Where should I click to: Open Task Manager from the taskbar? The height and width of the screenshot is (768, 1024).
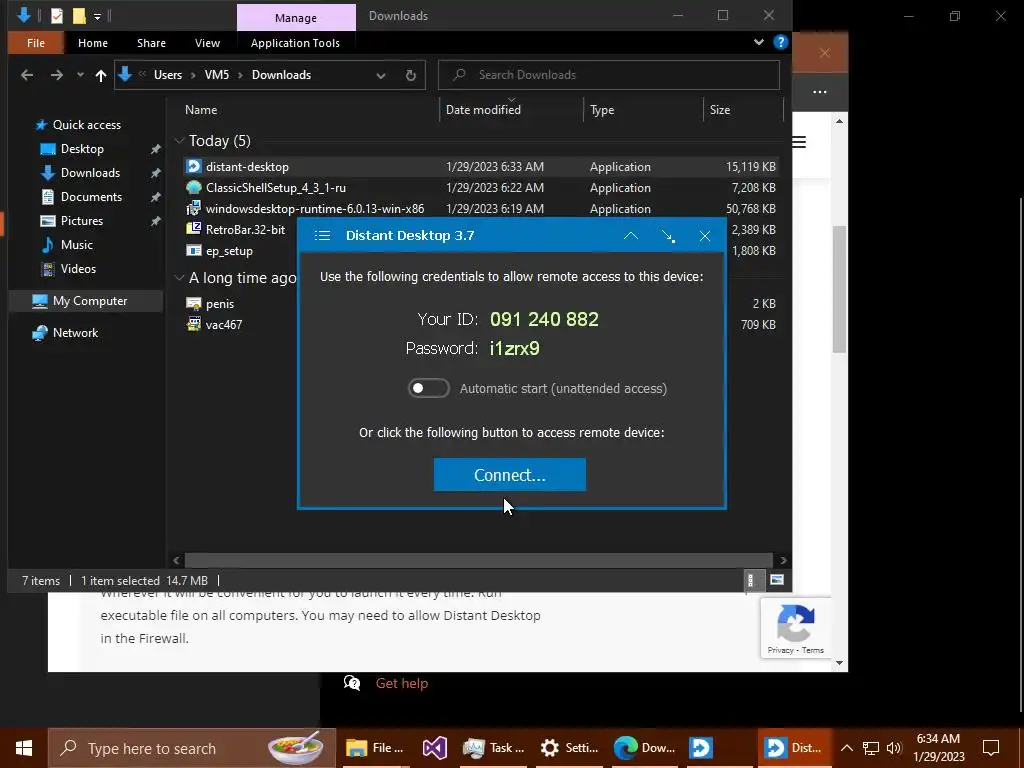tap(493, 748)
